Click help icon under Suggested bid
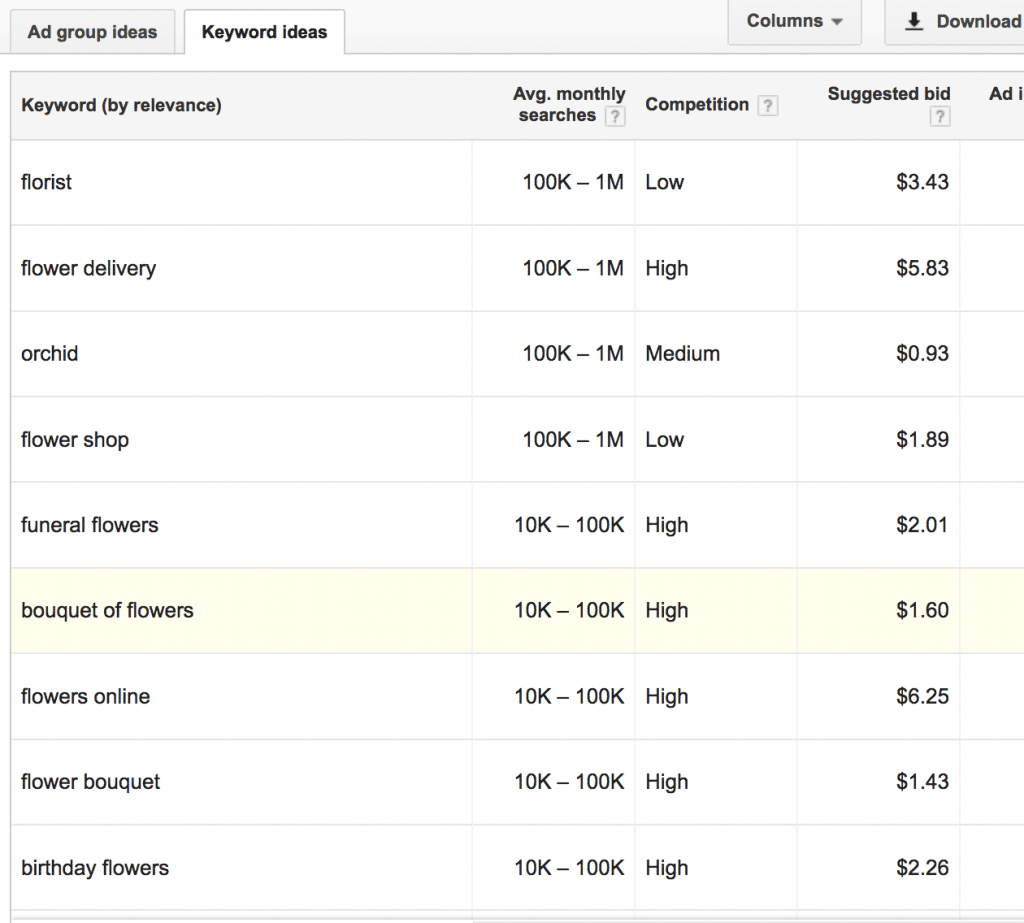Viewport: 1024px width, 923px height. point(939,116)
